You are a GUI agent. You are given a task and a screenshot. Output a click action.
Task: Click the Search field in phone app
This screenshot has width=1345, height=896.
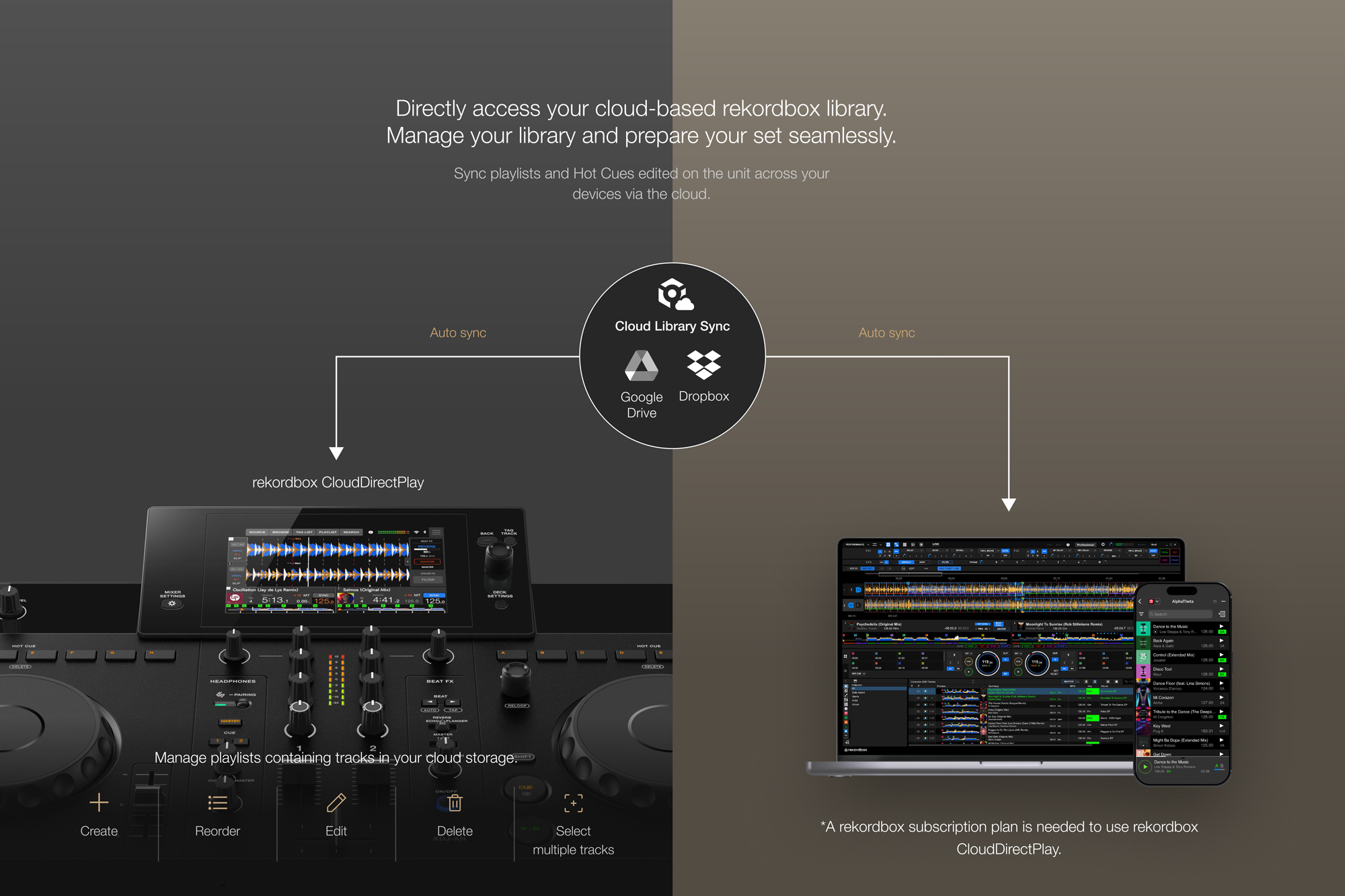(x=1180, y=614)
